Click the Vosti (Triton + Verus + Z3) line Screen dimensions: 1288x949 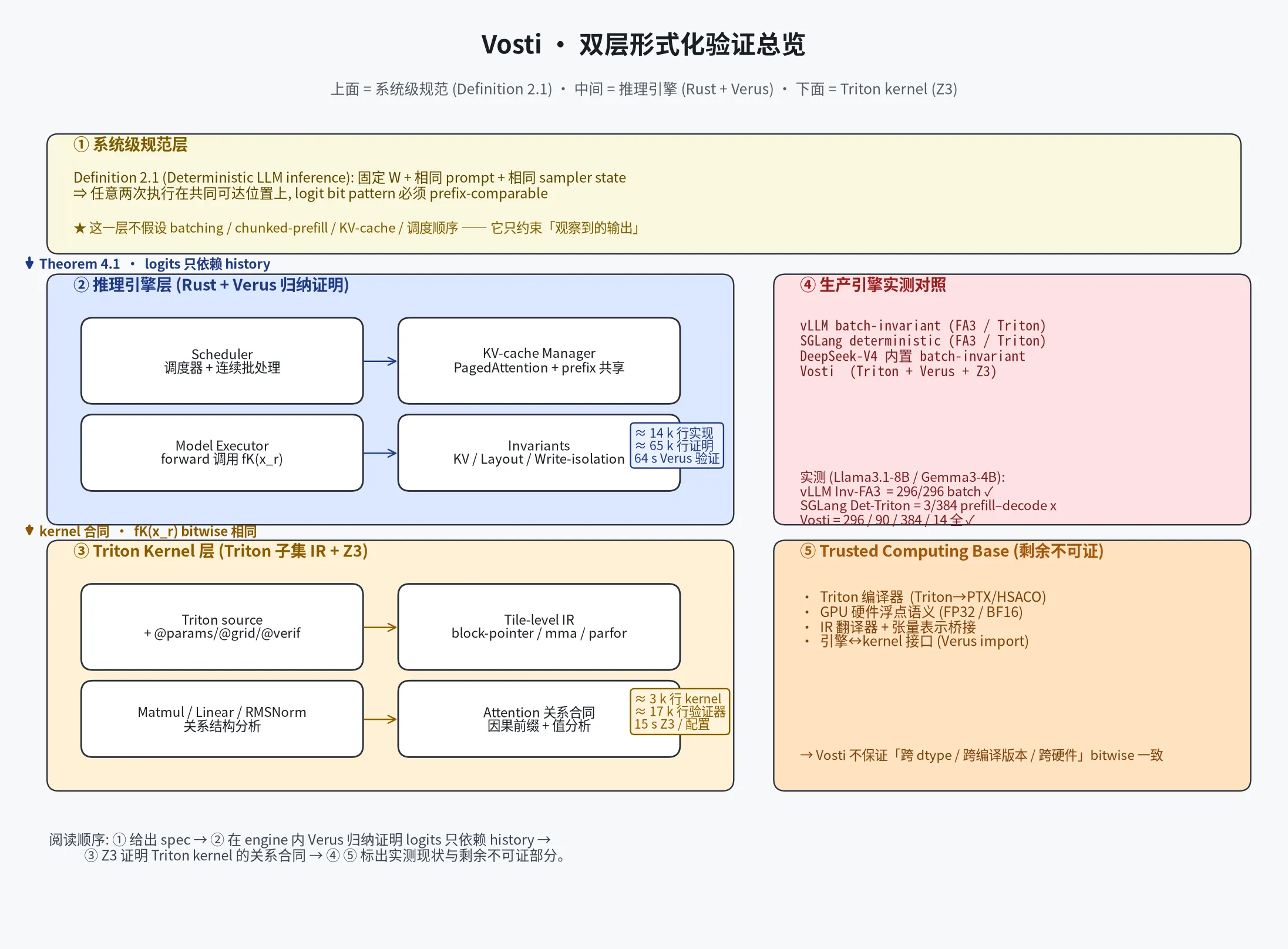[x=898, y=371]
